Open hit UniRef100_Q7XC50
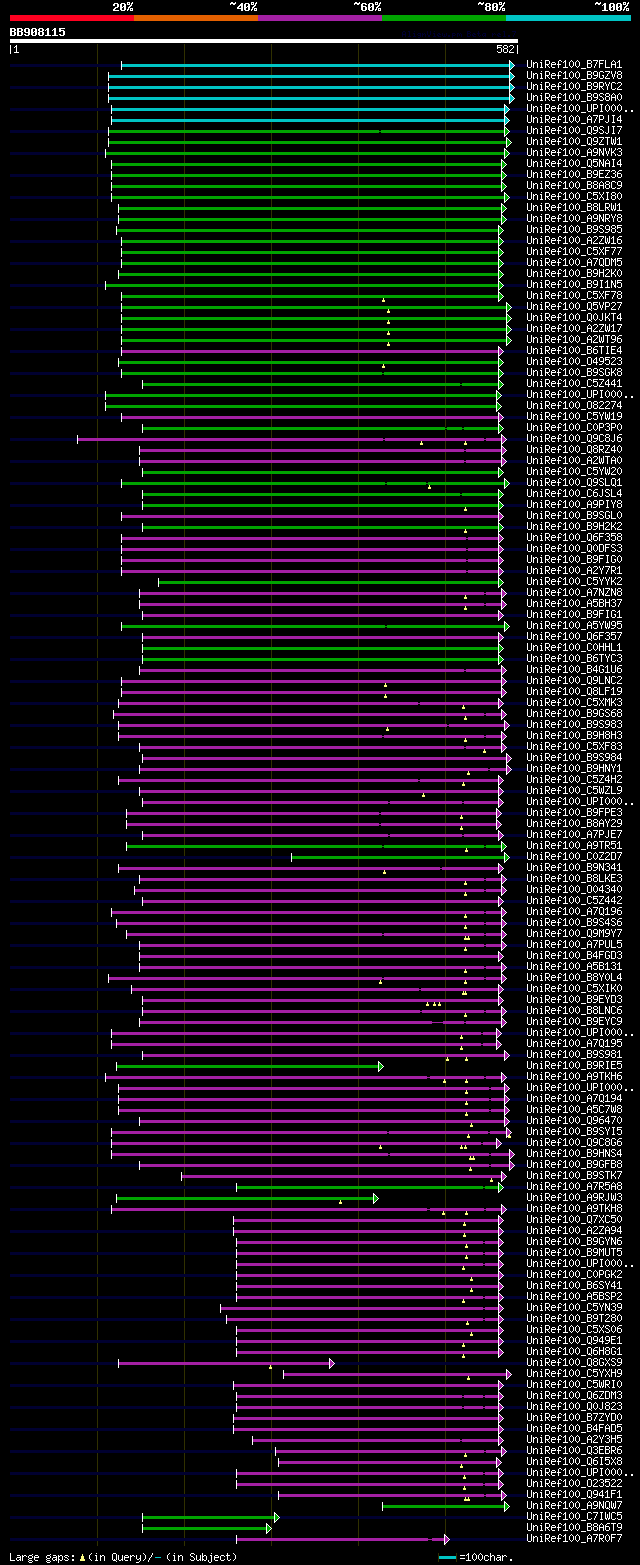This screenshot has height=1565, width=640. tap(573, 1220)
